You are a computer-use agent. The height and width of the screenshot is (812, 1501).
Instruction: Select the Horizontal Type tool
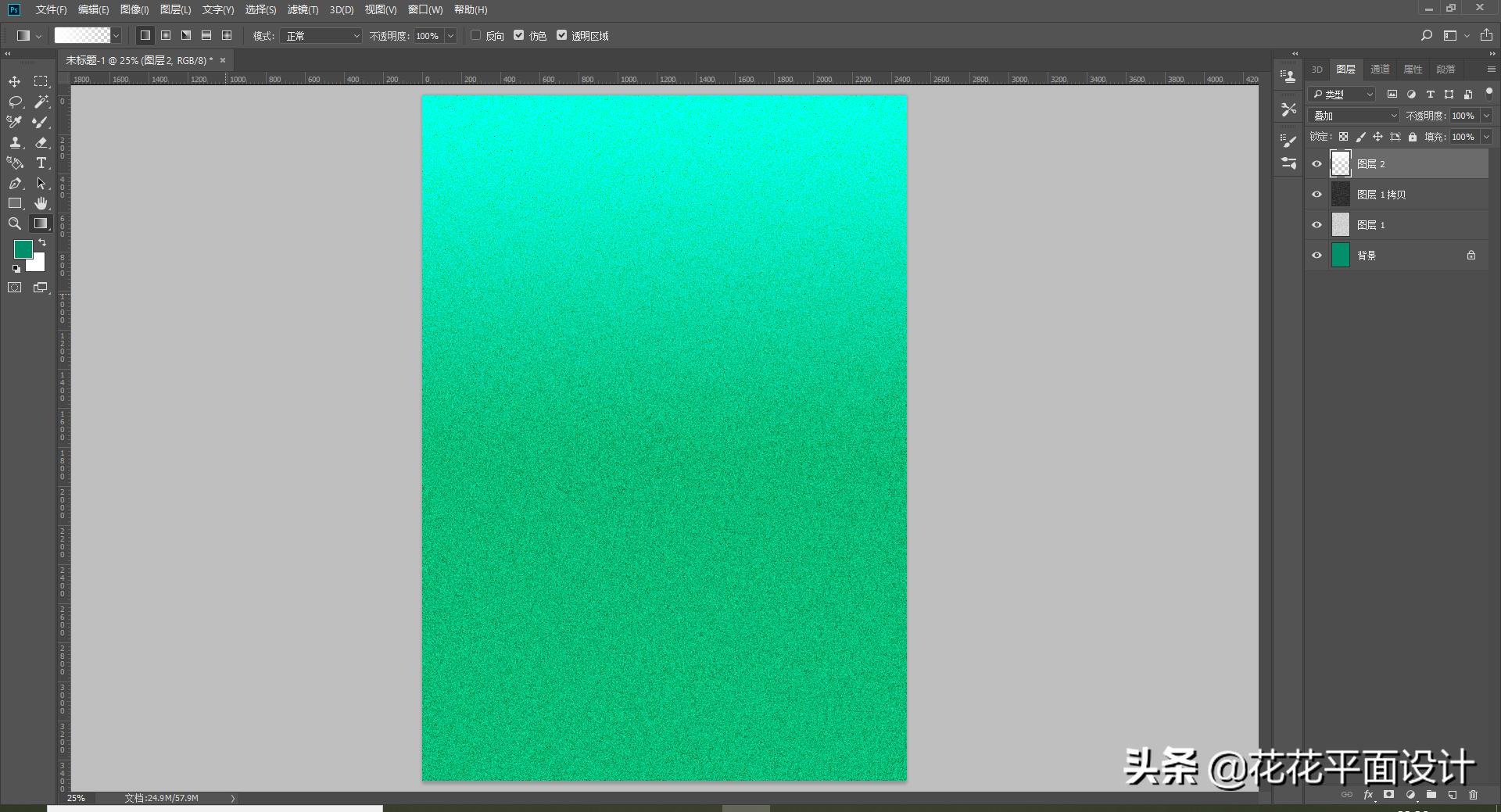tap(41, 163)
